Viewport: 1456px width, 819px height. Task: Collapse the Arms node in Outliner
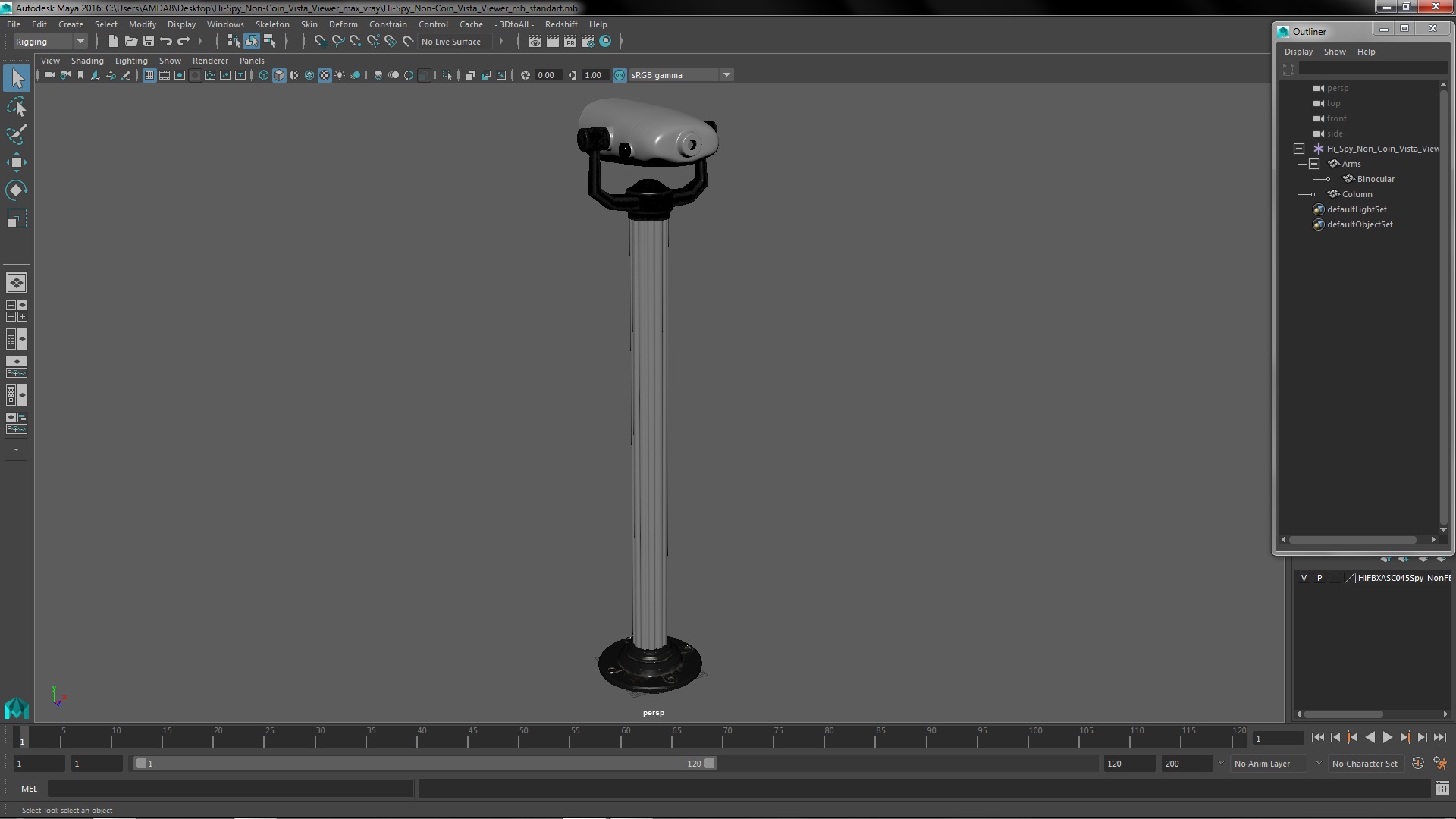click(x=1314, y=164)
